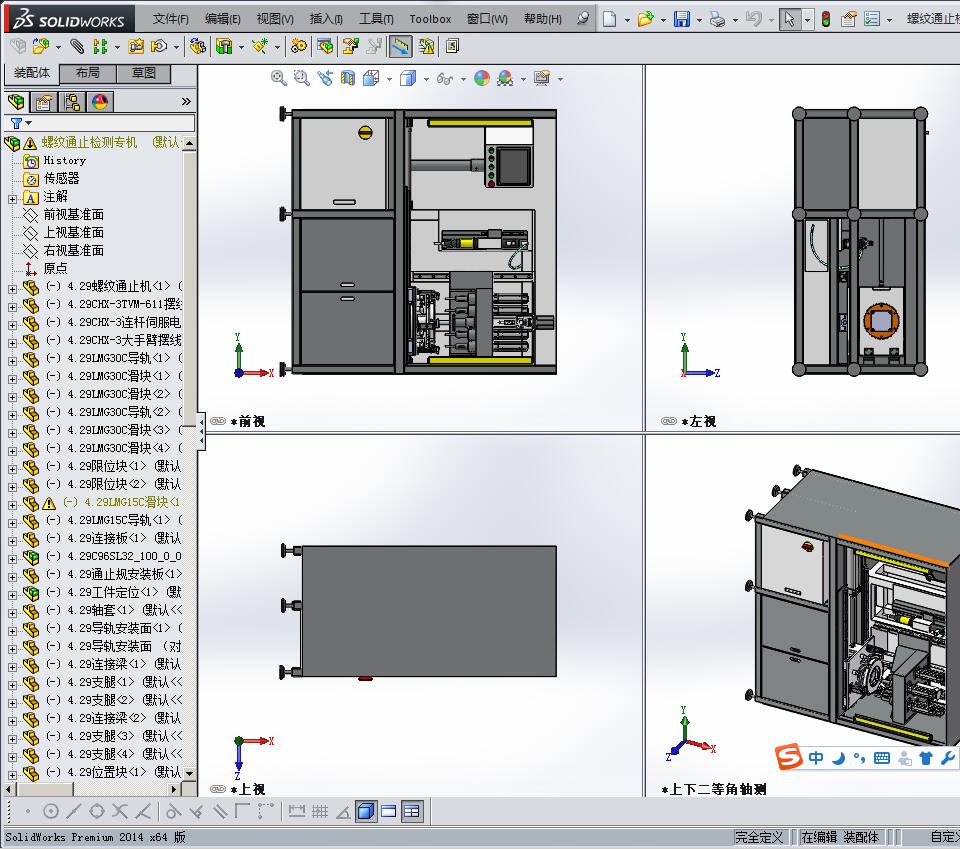Open the ConfigurationManager tab icon
This screenshot has width=960, height=850.
pyautogui.click(x=72, y=102)
